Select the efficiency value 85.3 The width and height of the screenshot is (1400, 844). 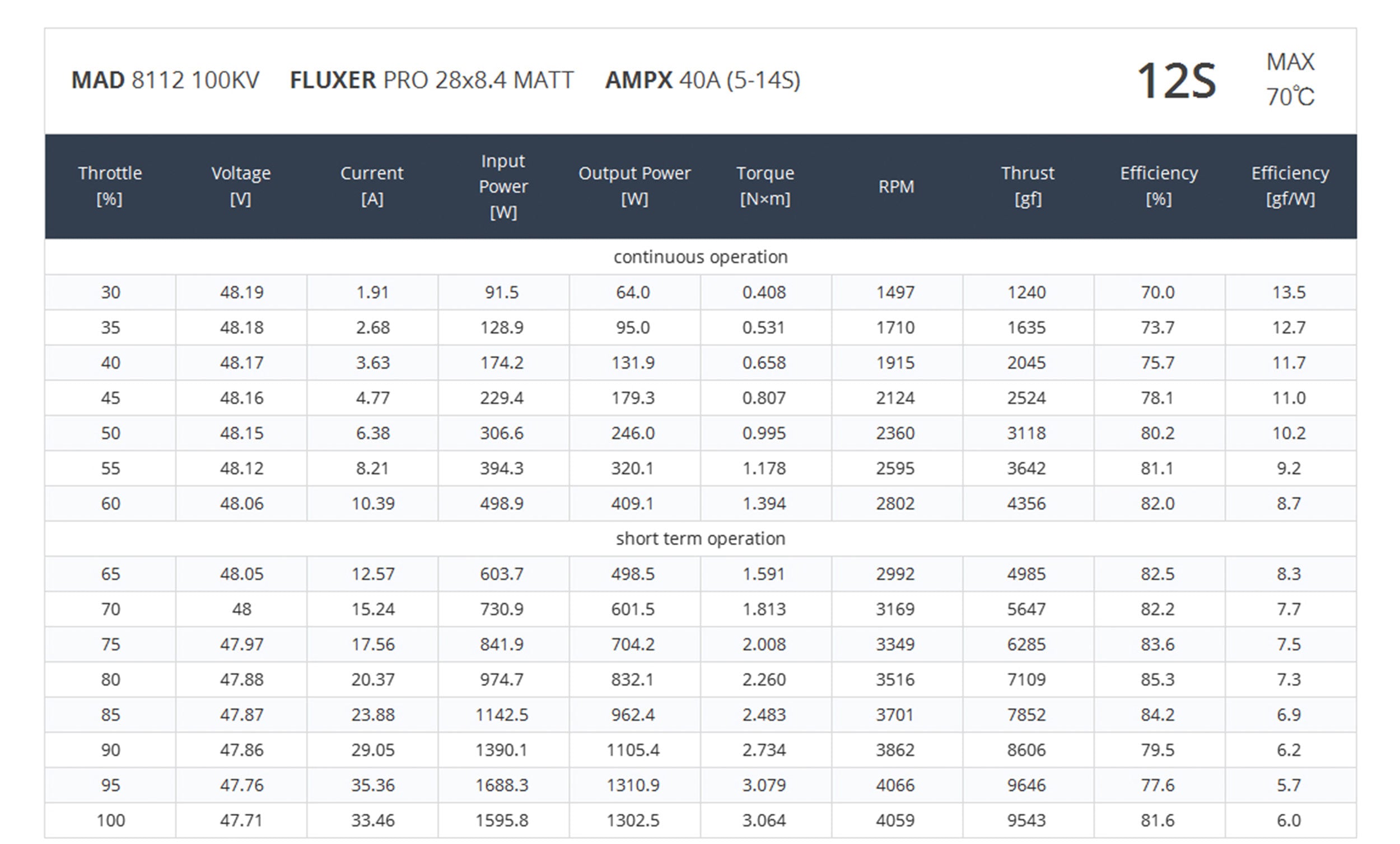click(x=1158, y=679)
